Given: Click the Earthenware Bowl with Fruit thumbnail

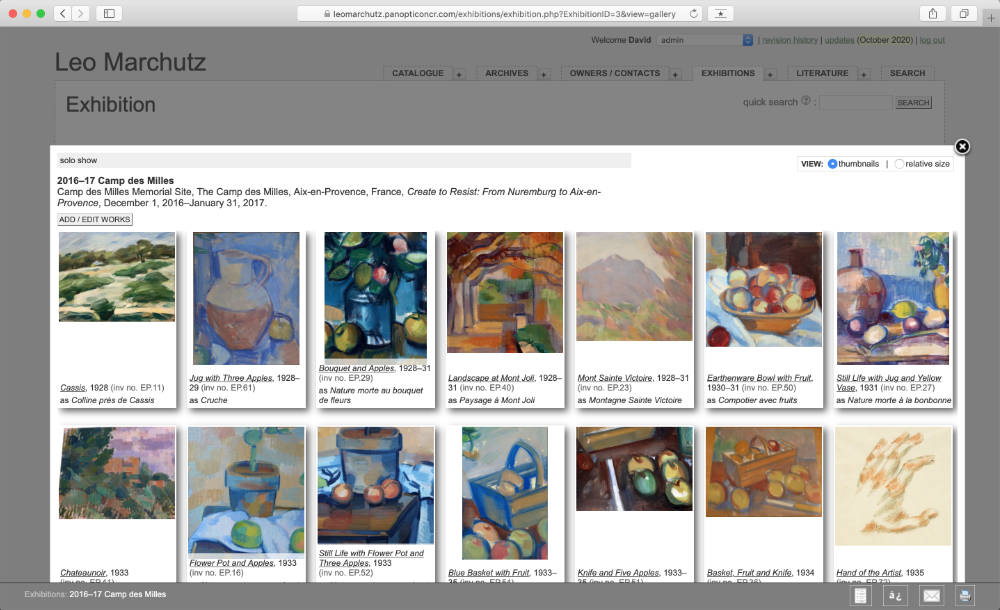Looking at the screenshot, I should [764, 290].
